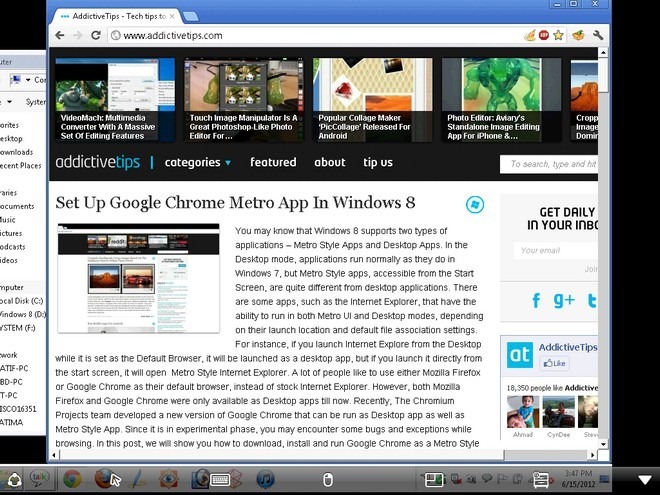Click CynDee's profile photo in the Facebook box
The width and height of the screenshot is (660, 495).
(x=559, y=412)
